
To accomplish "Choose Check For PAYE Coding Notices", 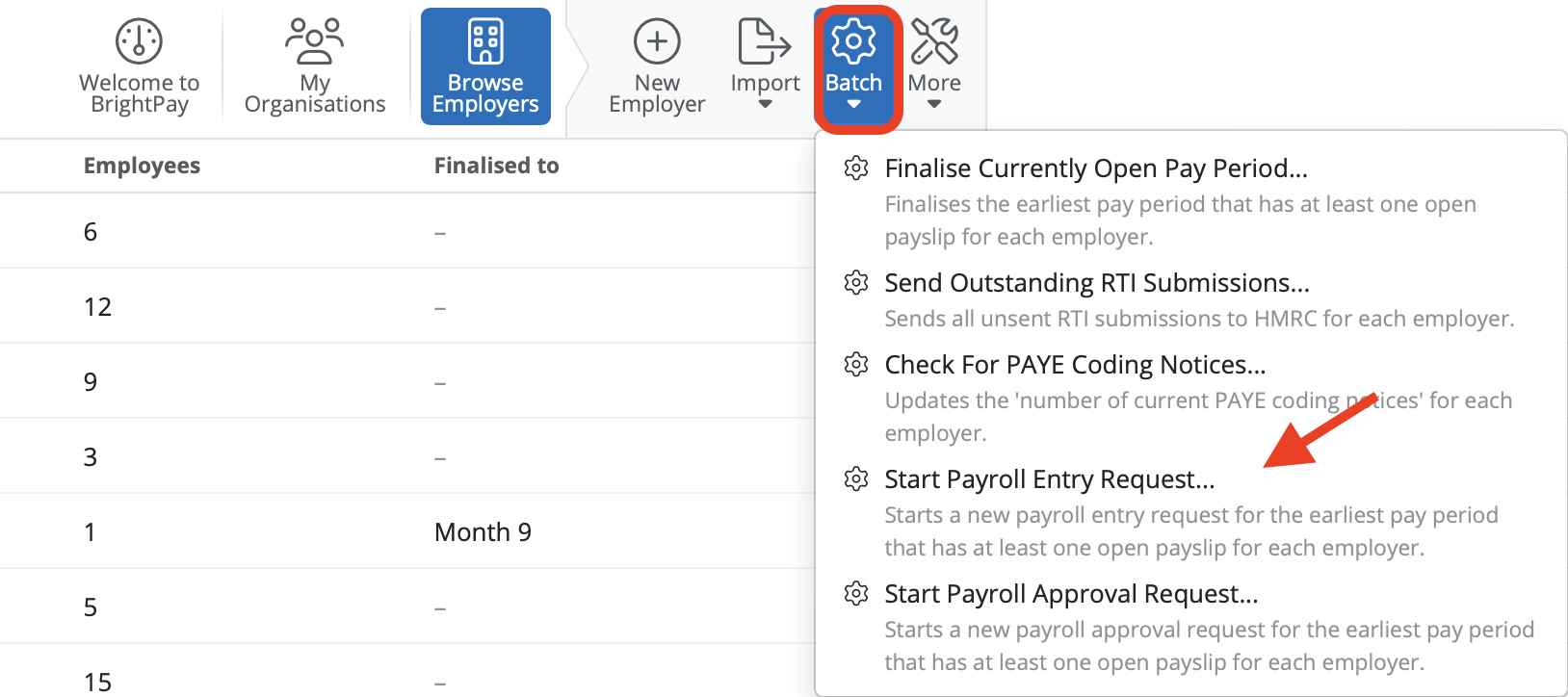I will tap(1075, 365).
